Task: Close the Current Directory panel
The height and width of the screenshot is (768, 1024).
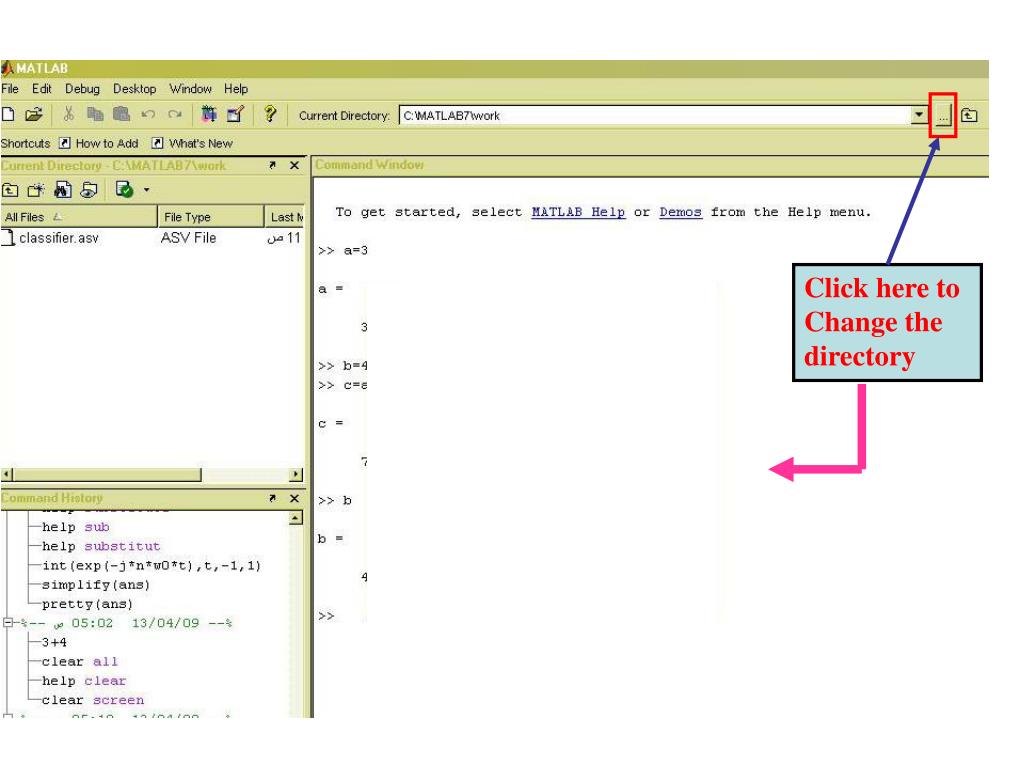Action: tap(295, 166)
